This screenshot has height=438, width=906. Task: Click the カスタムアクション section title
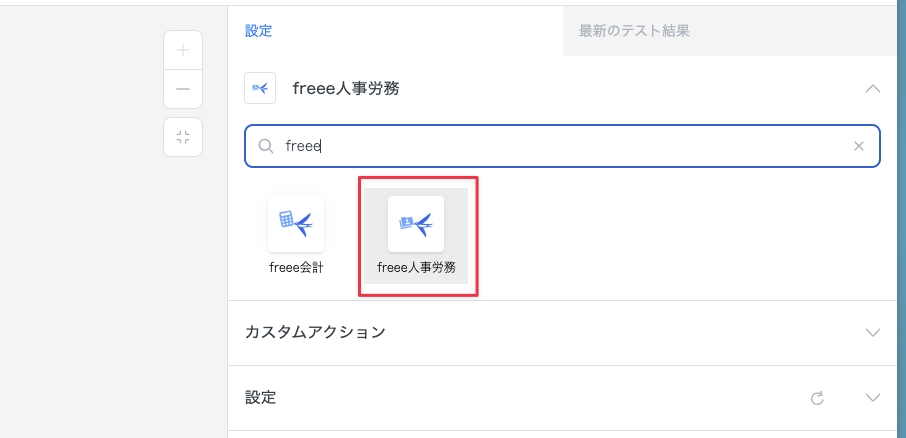click(x=315, y=332)
